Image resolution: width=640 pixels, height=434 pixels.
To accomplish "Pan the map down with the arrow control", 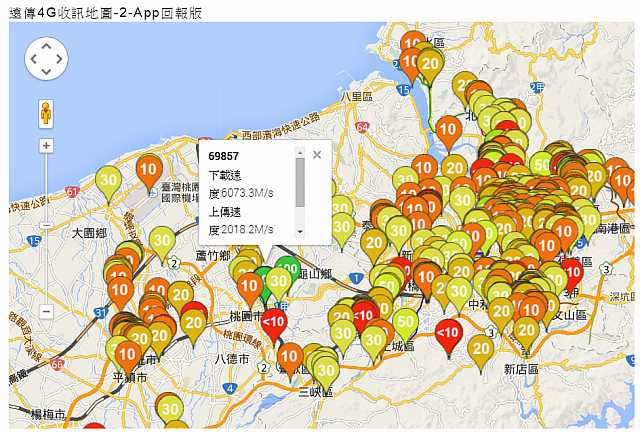I will pos(46,72).
